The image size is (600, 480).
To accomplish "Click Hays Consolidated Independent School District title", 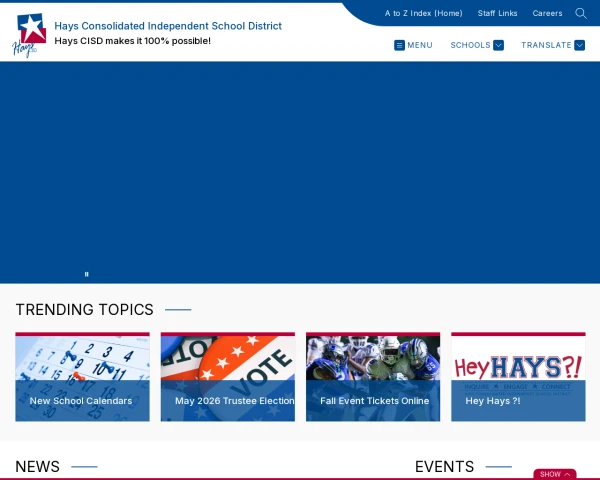I will [x=168, y=26].
